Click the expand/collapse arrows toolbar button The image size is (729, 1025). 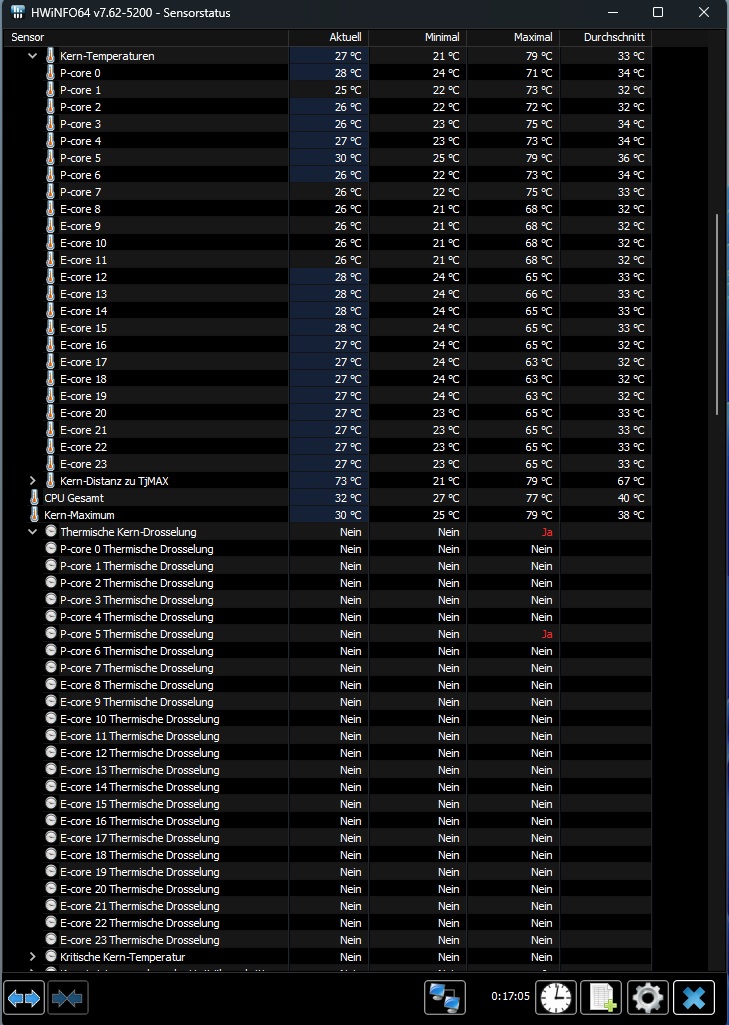click(x=24, y=998)
